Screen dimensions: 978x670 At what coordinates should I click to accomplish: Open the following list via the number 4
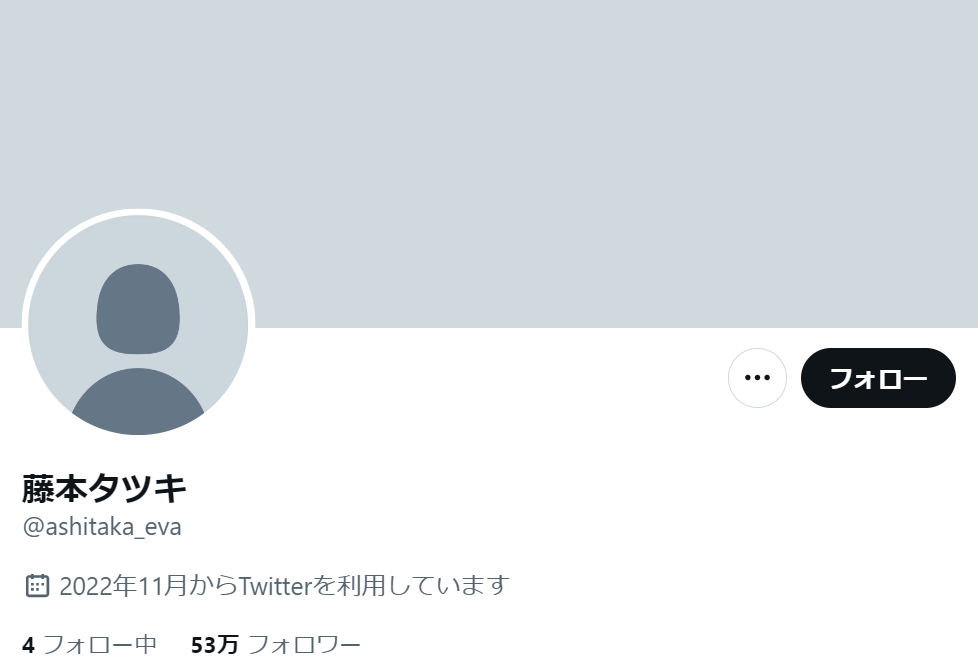[28, 645]
